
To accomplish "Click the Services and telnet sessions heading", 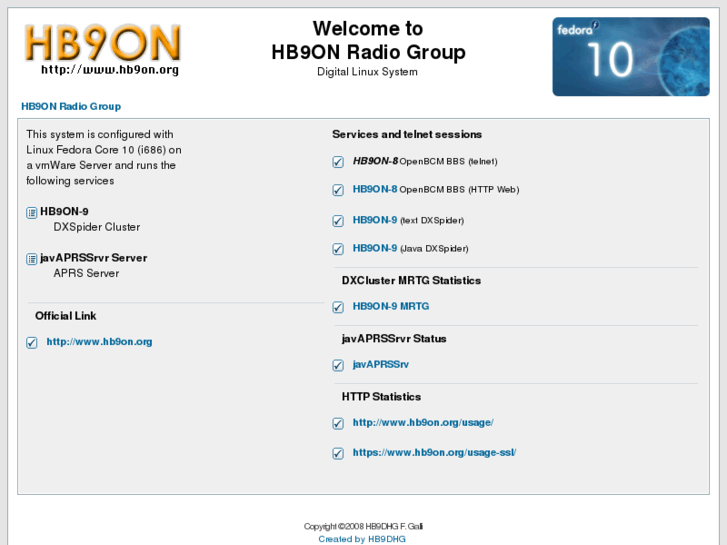I will click(407, 135).
